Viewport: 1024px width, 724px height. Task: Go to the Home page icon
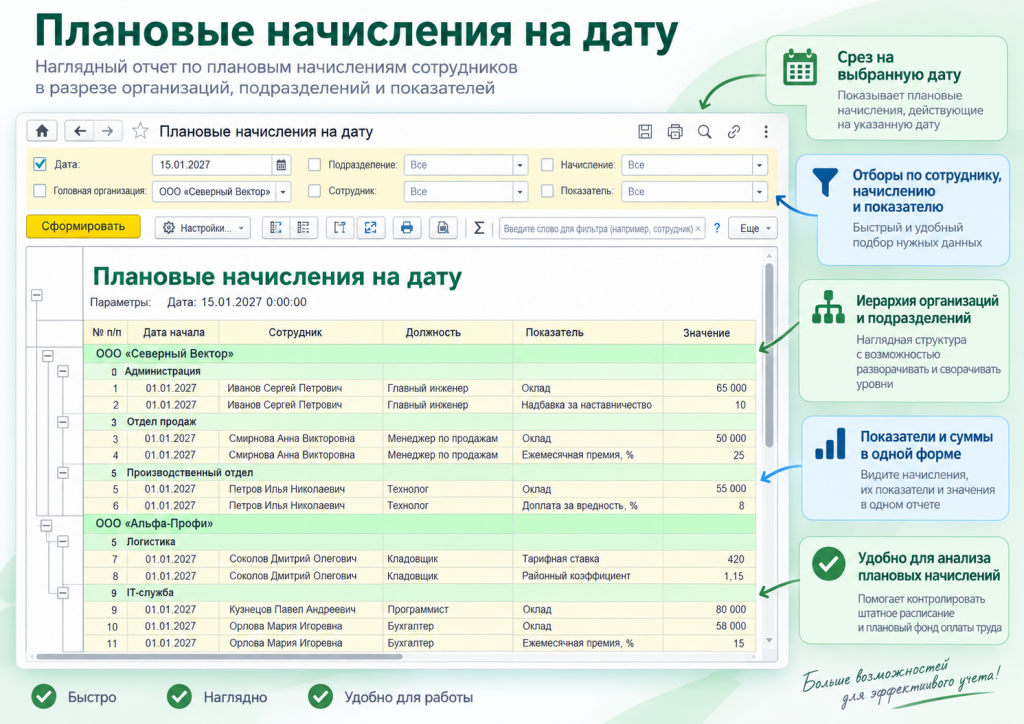tap(42, 131)
